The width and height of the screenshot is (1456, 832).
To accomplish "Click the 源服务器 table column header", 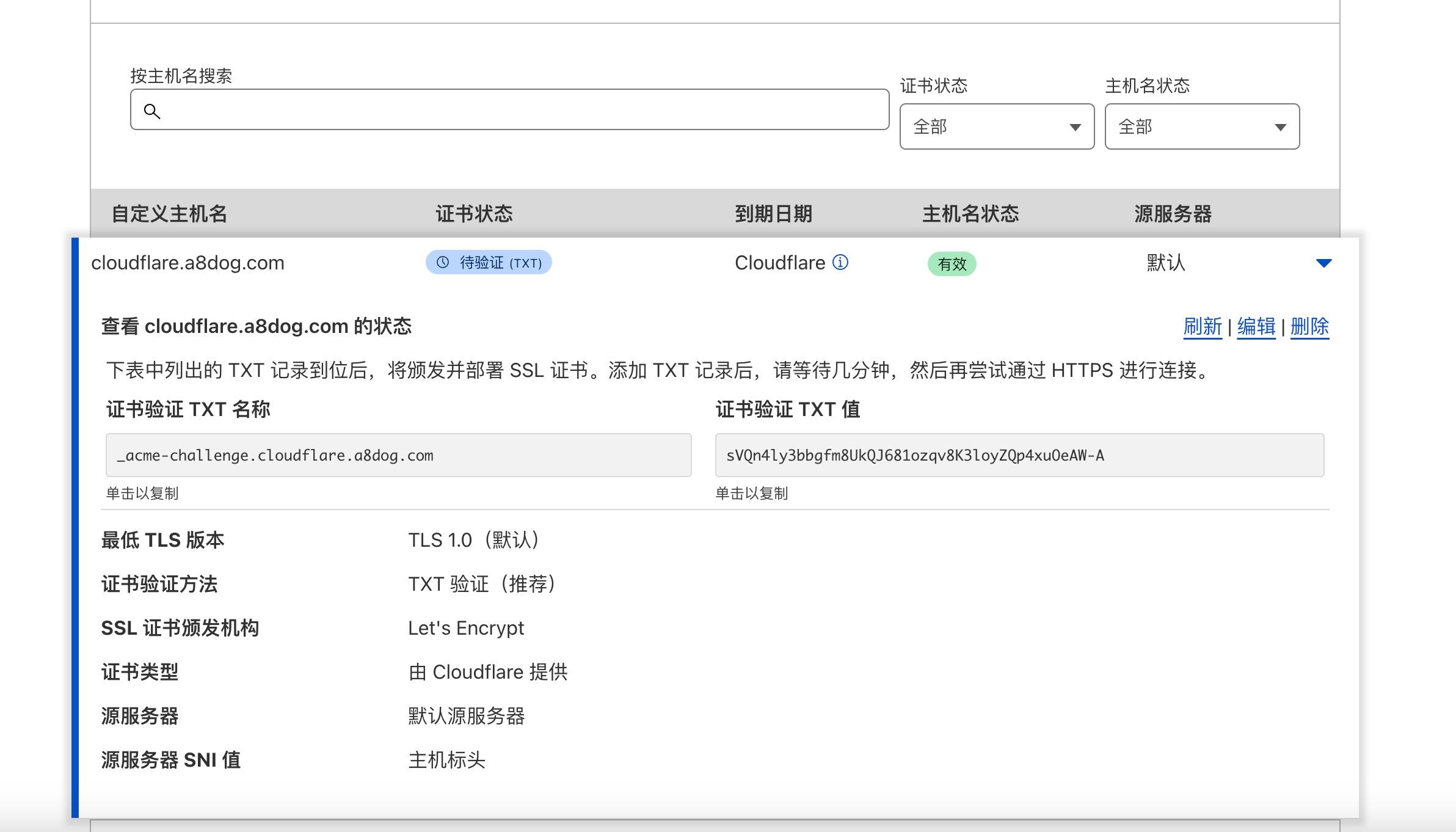I will tap(1173, 214).
